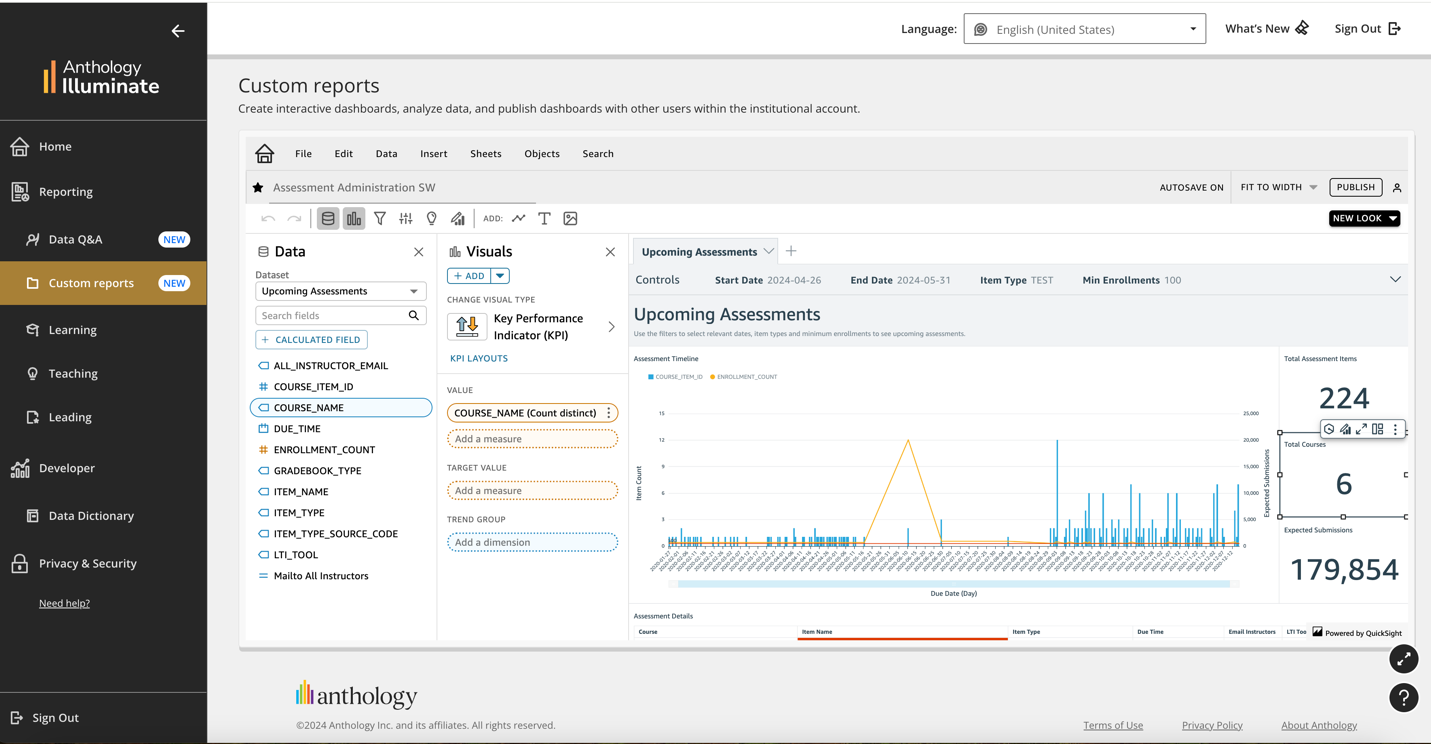Open the toolbar's Build visual icon
Viewport: 1431px width, 744px height.
click(x=458, y=218)
